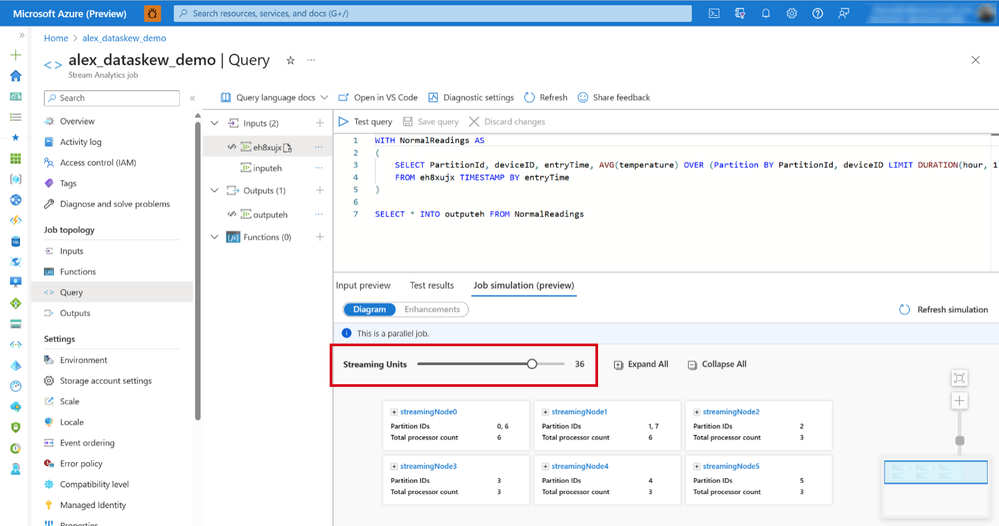999x526 pixels.
Task: Add a new input with the plus icon
Action: pos(320,123)
